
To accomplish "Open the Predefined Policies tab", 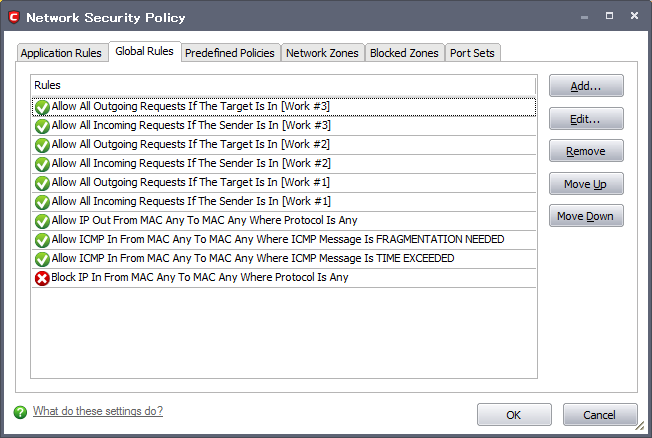I will [x=230, y=53].
